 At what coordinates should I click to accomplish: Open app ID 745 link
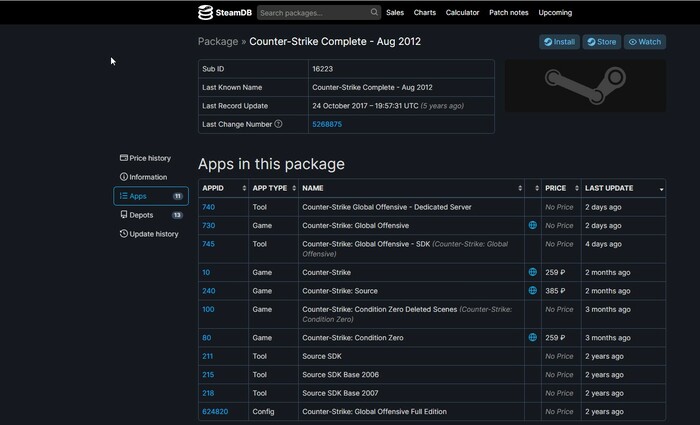pos(208,244)
